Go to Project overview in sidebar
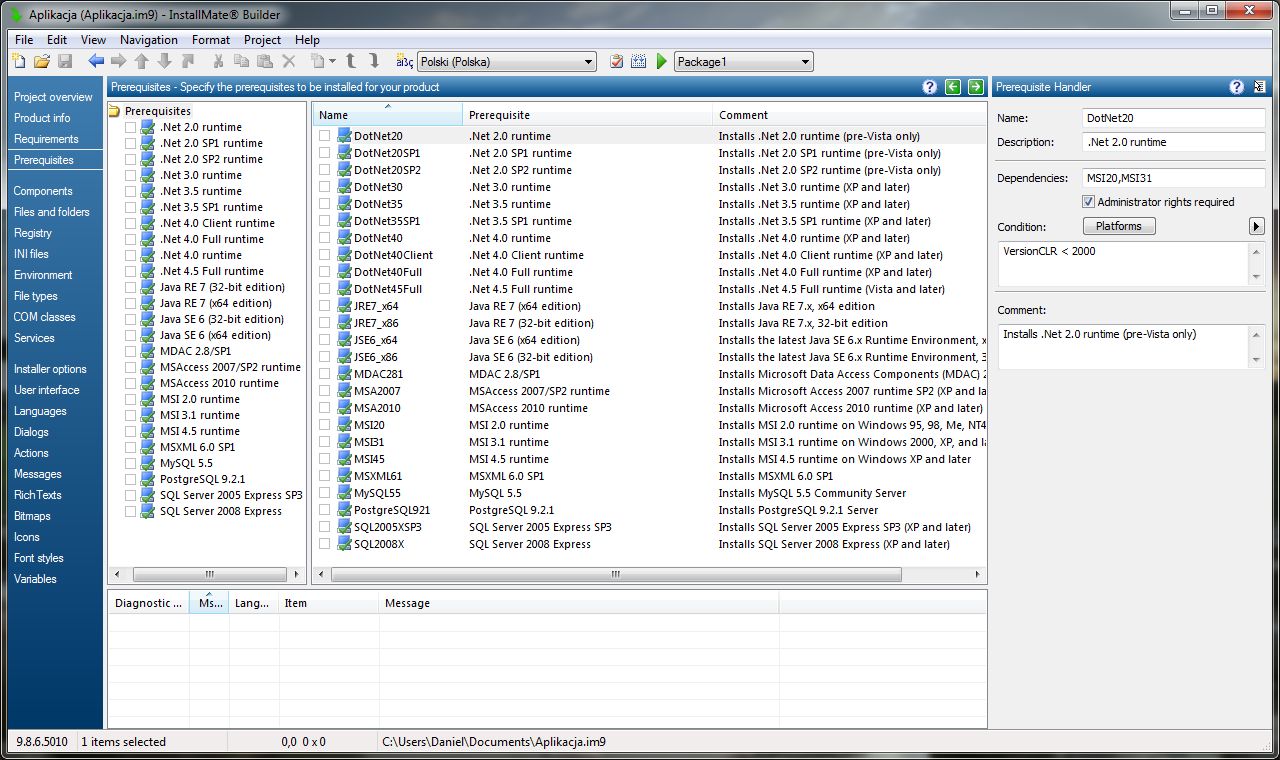Viewport: 1280px width, 760px height. (53, 97)
